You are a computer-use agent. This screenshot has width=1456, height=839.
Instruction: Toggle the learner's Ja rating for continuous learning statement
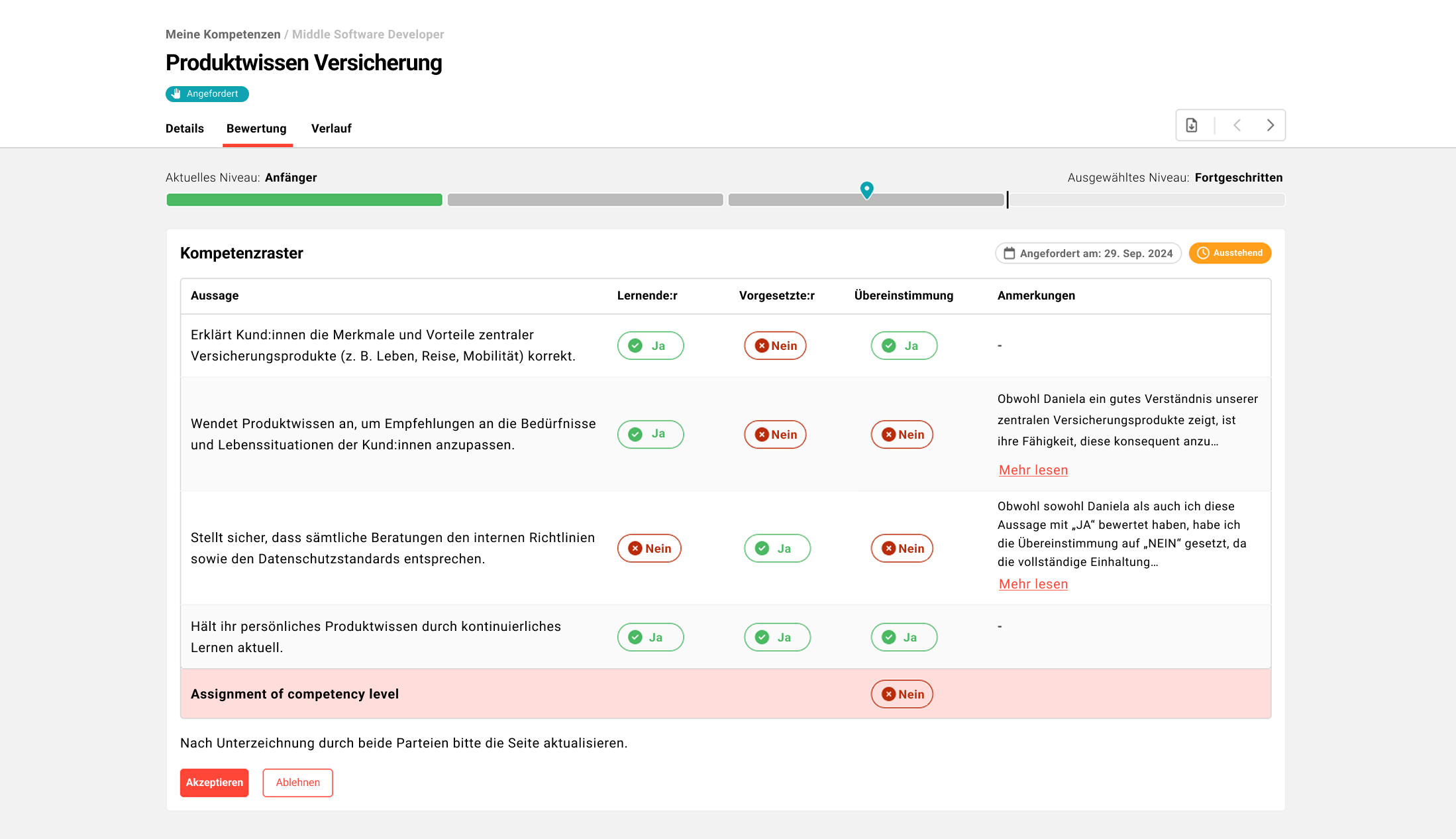tap(650, 637)
